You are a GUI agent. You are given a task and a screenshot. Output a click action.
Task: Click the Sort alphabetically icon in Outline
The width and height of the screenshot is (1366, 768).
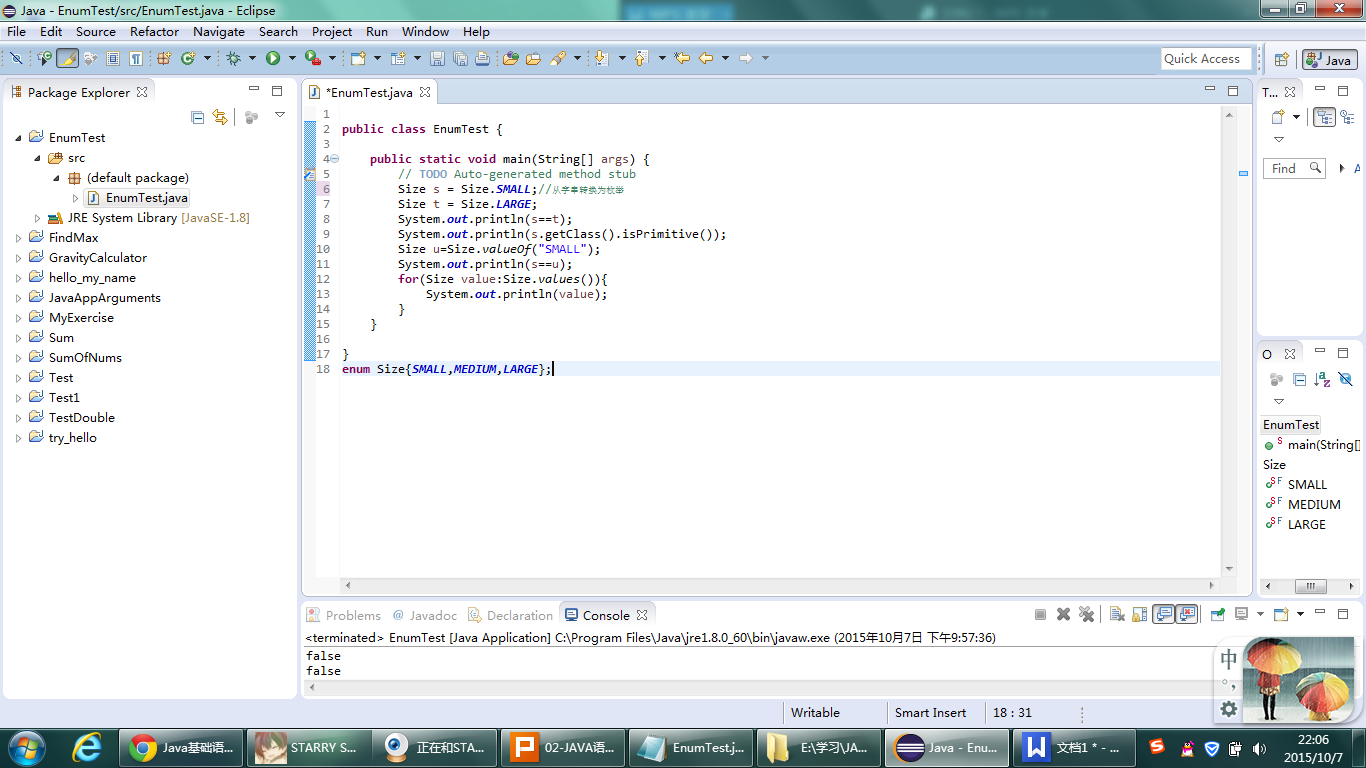tap(1323, 379)
